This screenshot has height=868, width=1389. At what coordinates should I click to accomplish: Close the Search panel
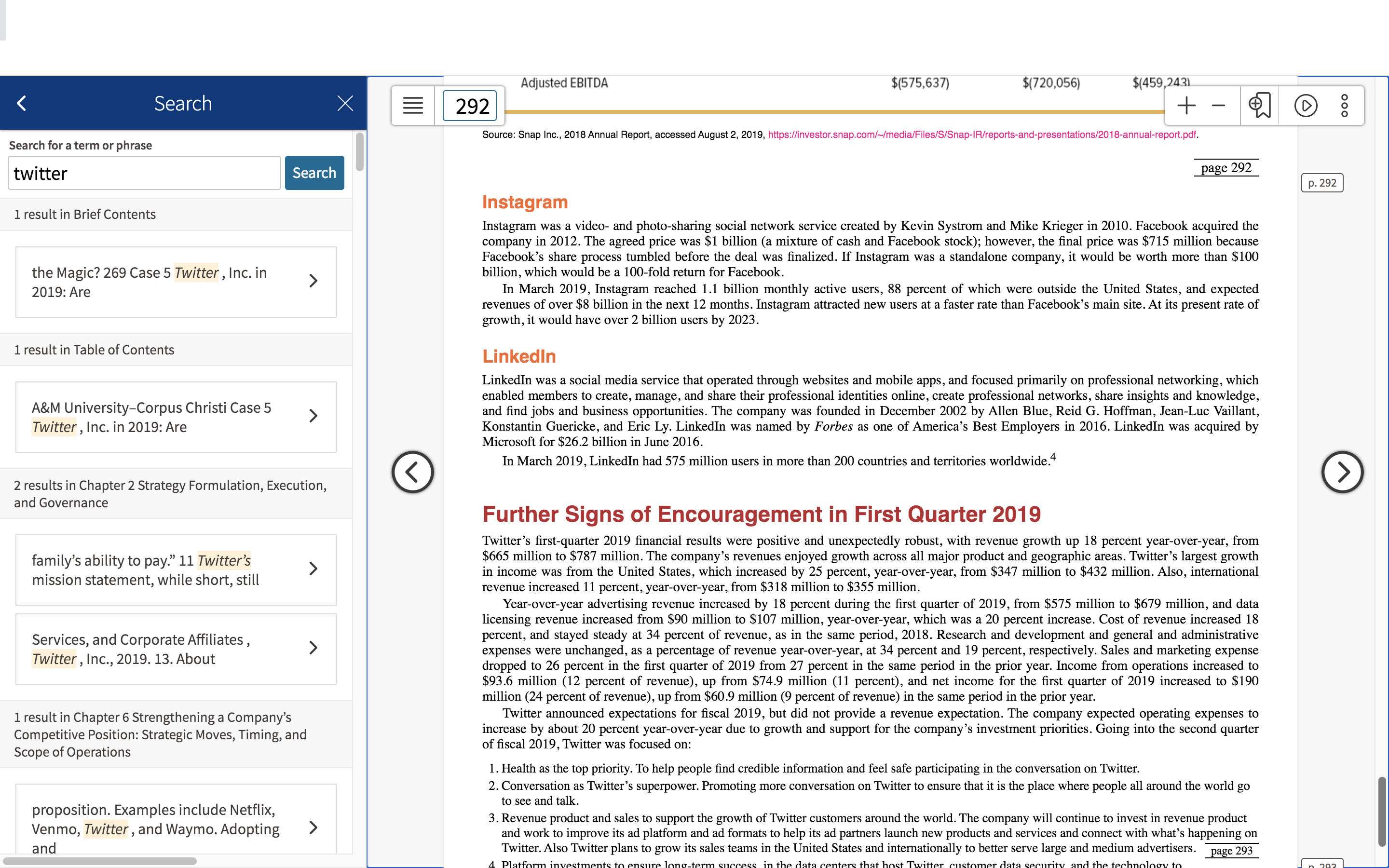tap(345, 103)
